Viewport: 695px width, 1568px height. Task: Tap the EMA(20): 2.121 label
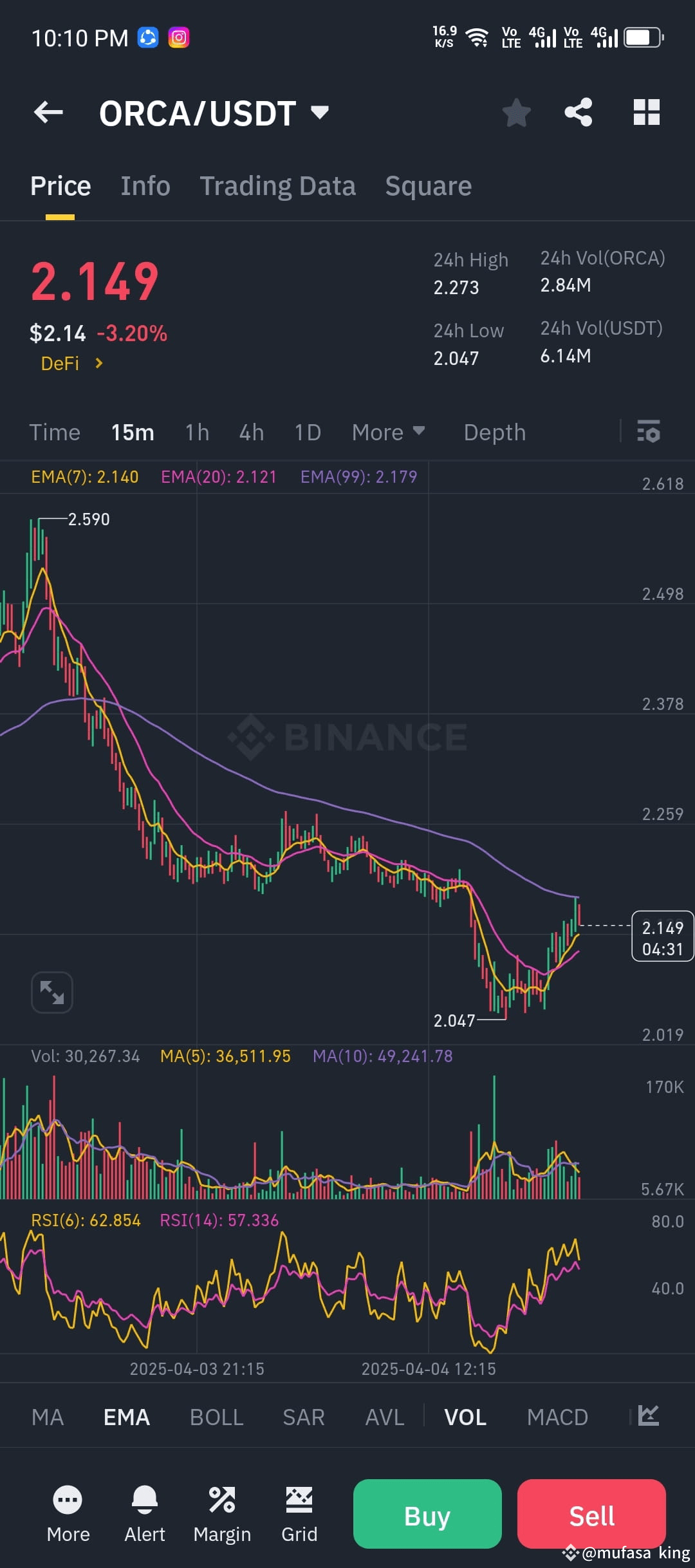coord(219,476)
